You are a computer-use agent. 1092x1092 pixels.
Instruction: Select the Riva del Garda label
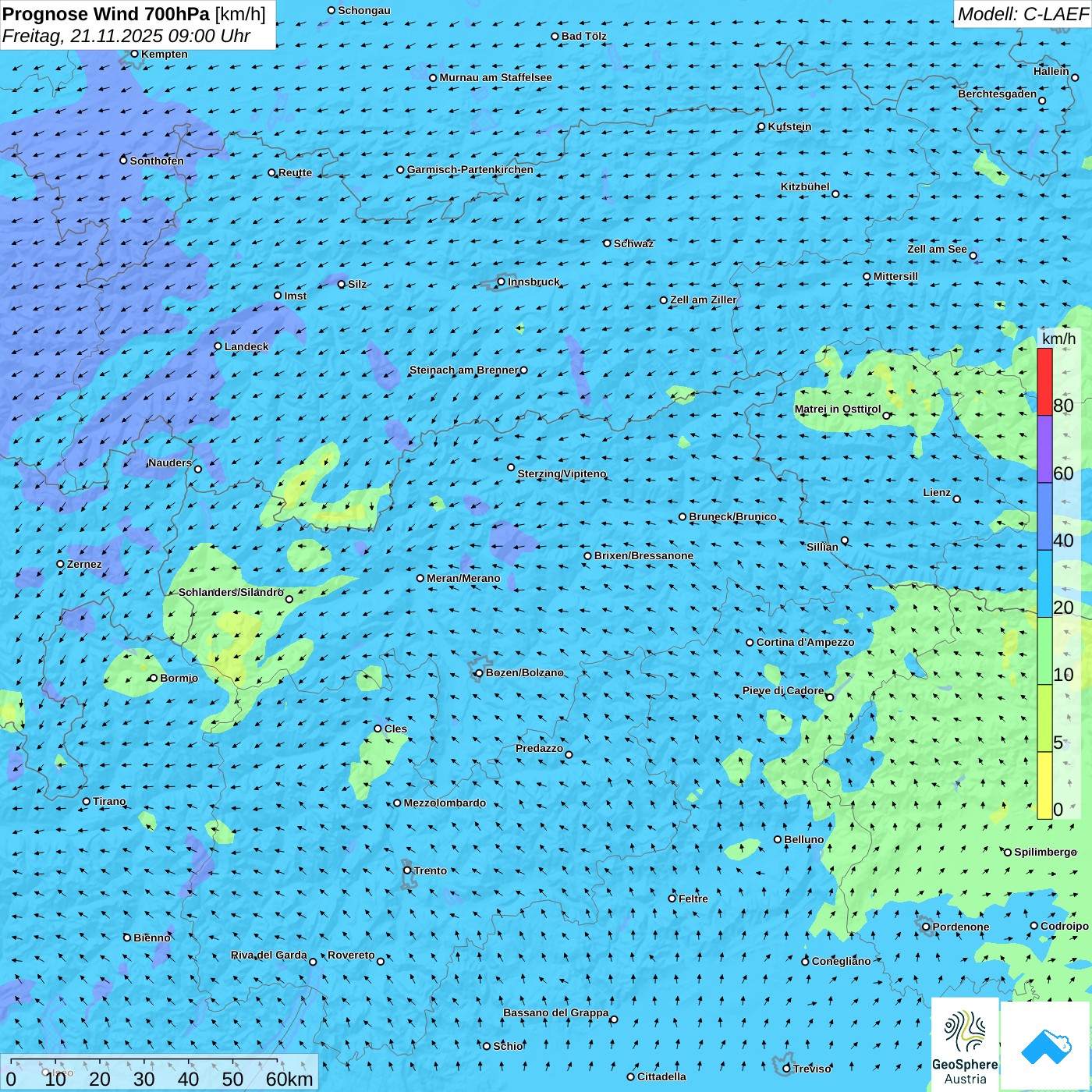pos(269,955)
